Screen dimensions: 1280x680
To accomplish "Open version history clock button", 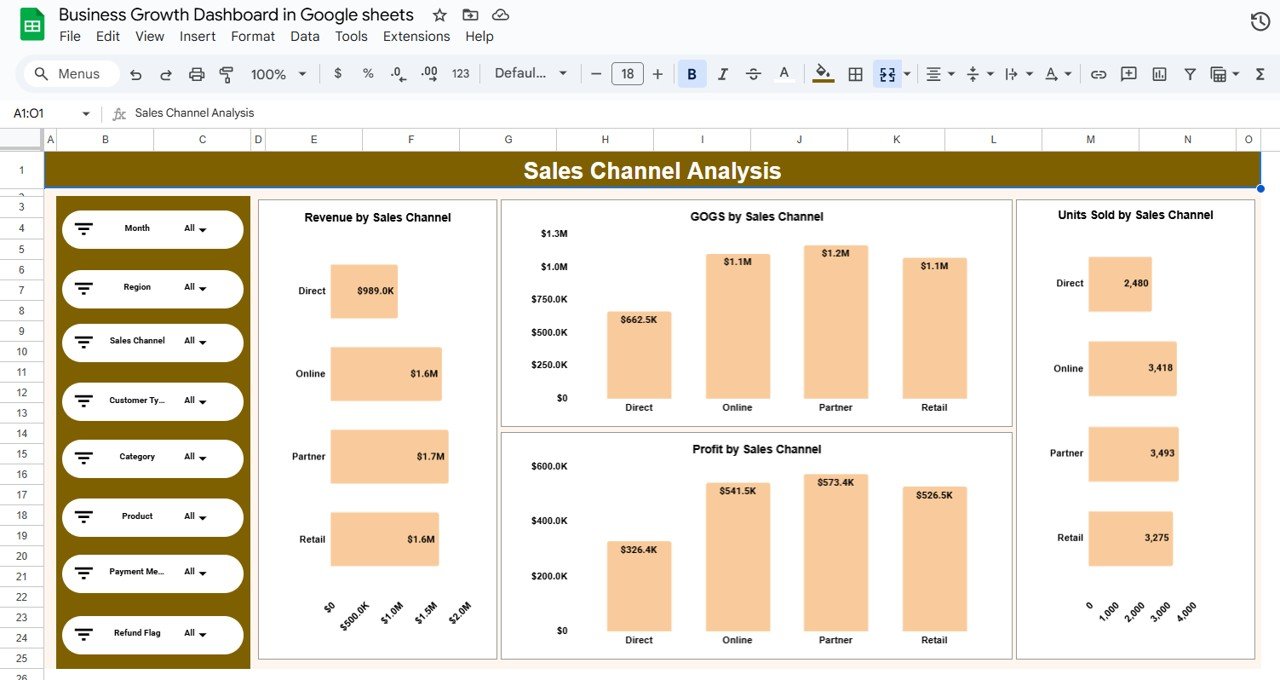I will [x=1259, y=19].
